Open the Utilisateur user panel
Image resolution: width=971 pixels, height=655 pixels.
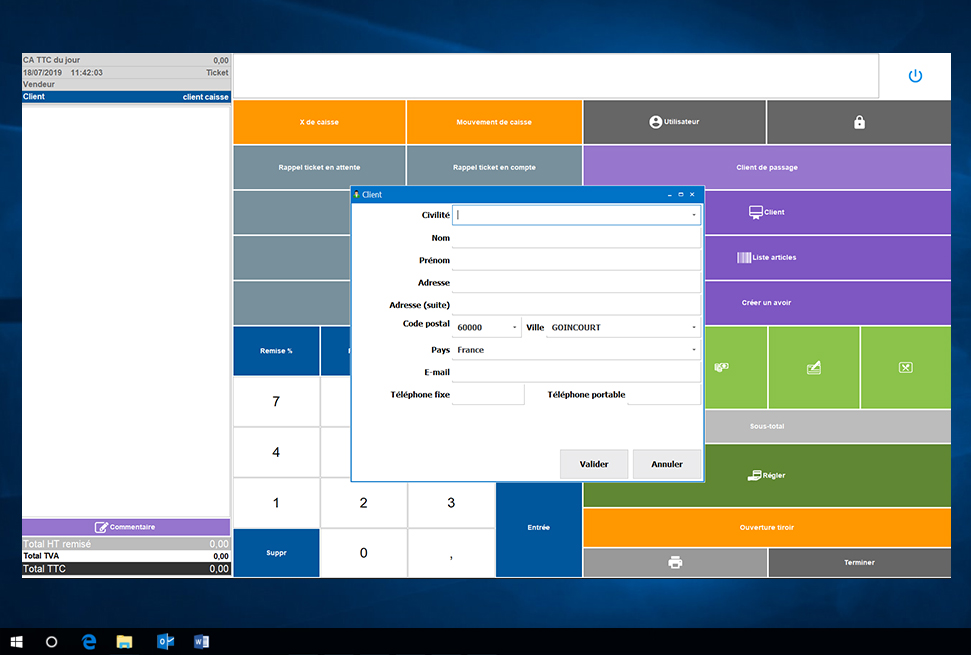(673, 121)
